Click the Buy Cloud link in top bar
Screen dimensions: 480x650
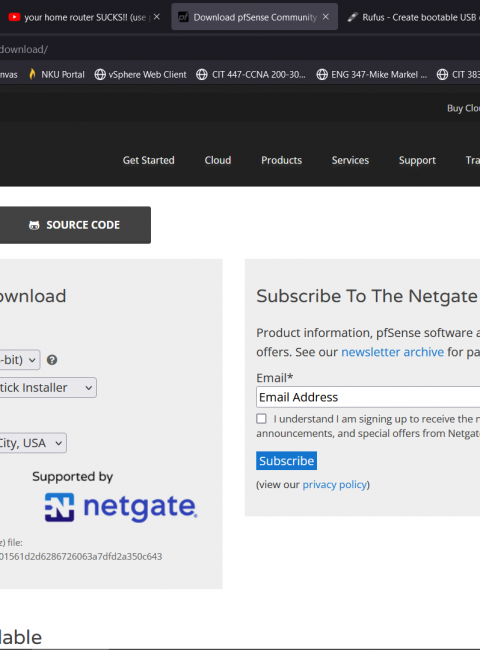[x=463, y=109]
